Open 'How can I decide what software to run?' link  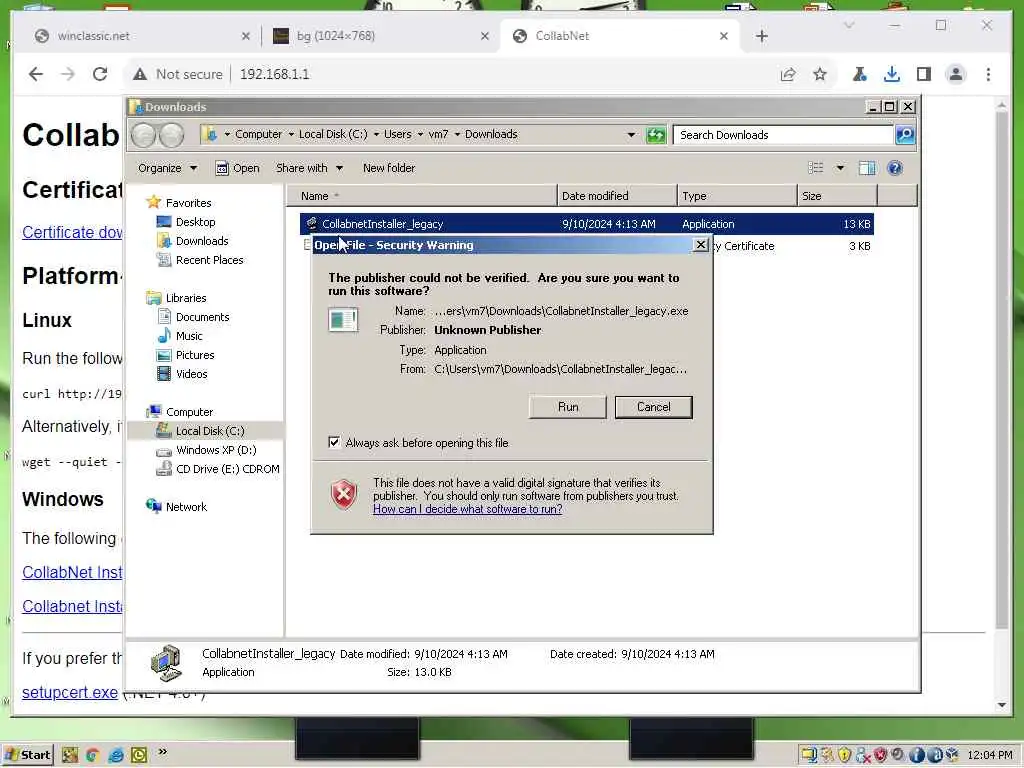tap(468, 509)
